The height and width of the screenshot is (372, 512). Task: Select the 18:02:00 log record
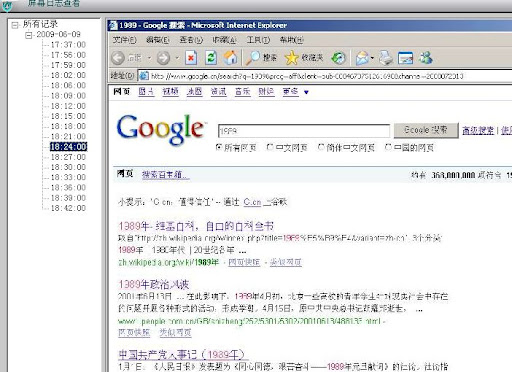coord(68,75)
